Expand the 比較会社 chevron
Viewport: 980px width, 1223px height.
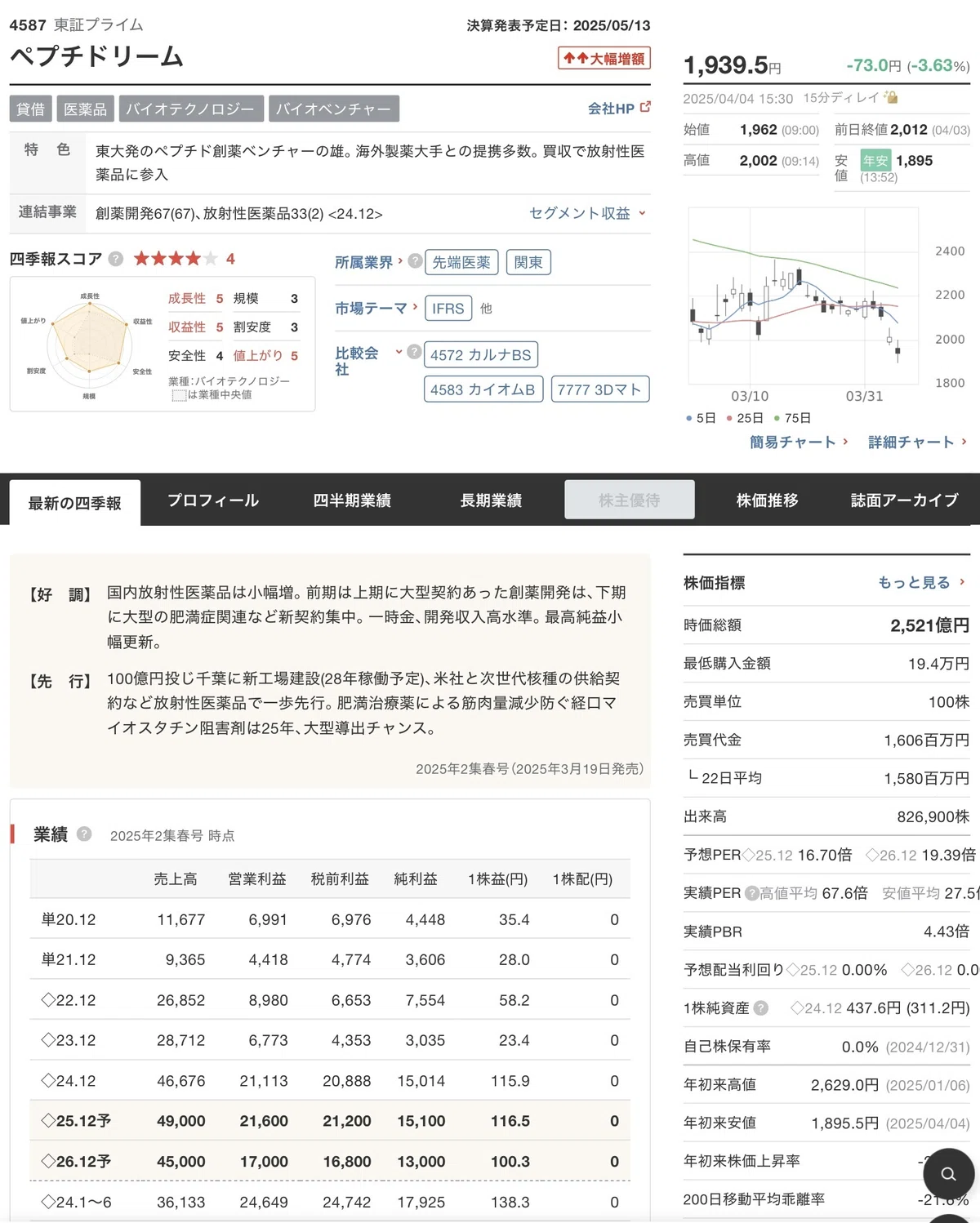coord(399,352)
